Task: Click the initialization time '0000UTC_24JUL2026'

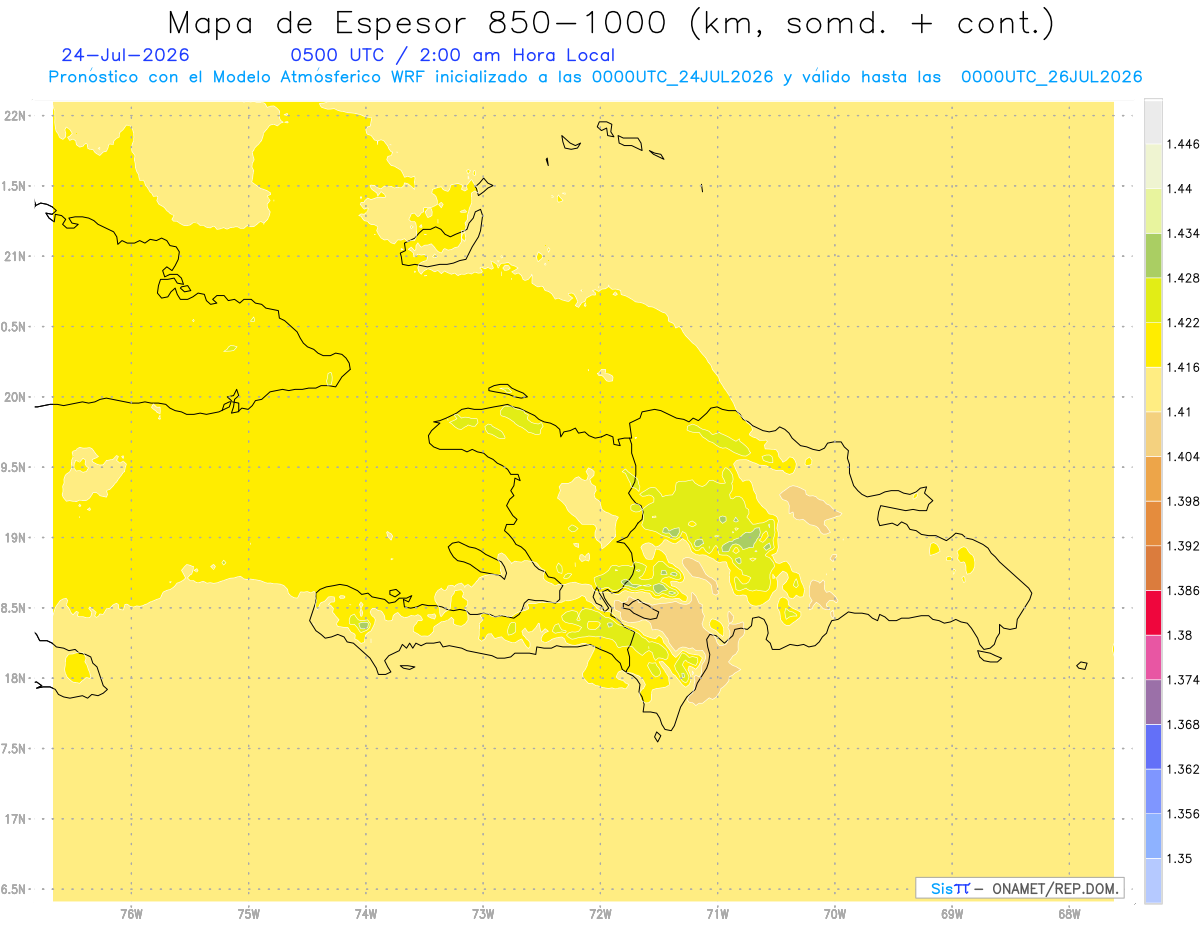Action: click(682, 77)
